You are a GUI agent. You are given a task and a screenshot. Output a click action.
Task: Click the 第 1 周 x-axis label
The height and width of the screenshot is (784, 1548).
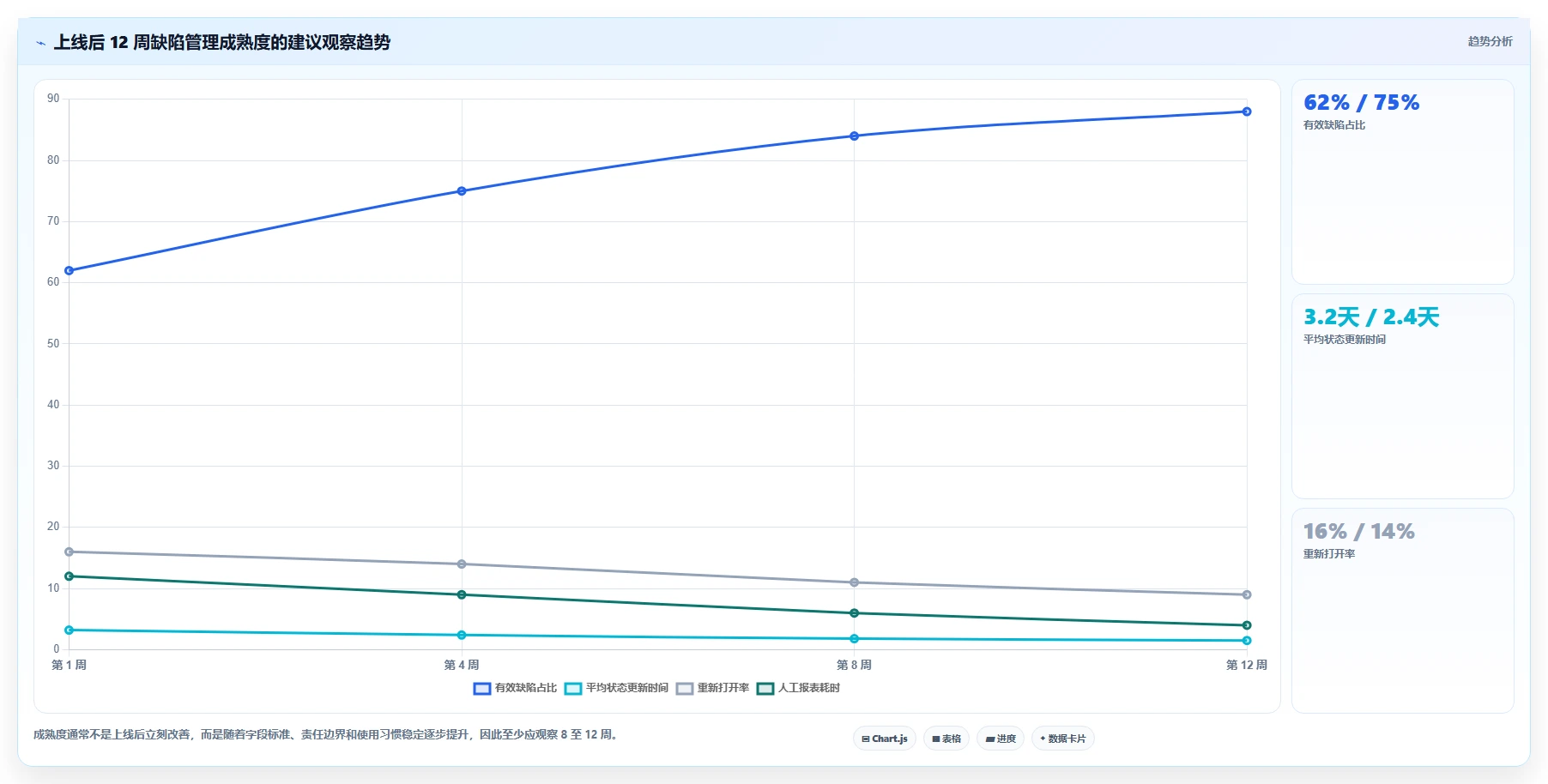coord(70,665)
